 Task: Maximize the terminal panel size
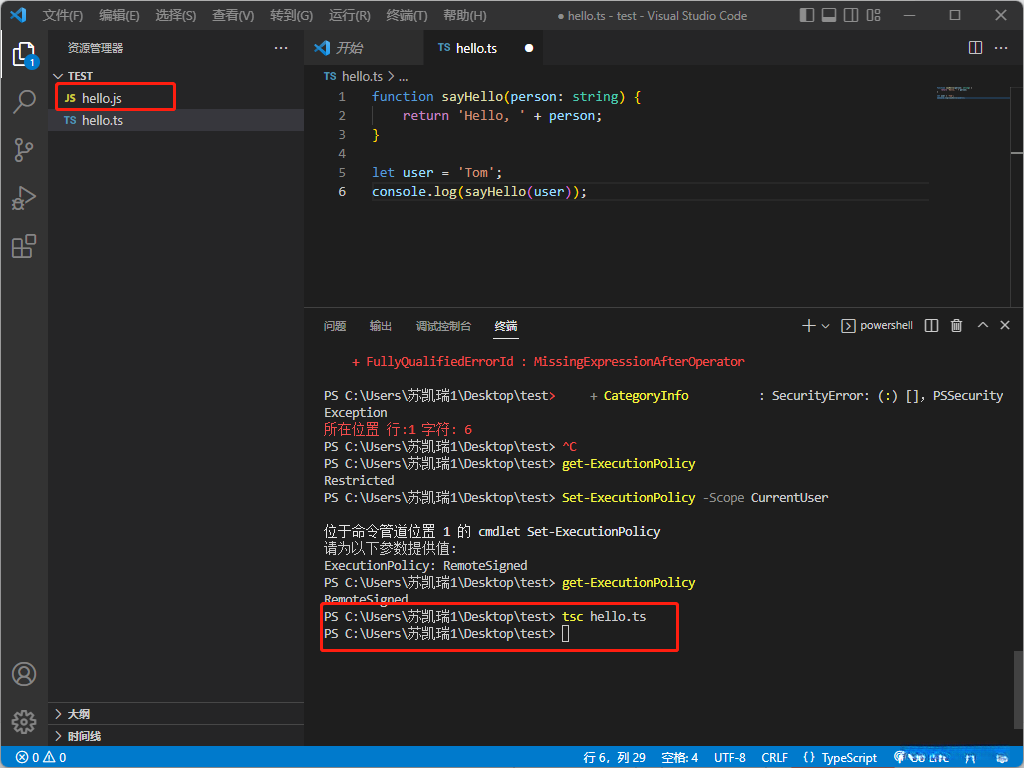click(x=982, y=326)
